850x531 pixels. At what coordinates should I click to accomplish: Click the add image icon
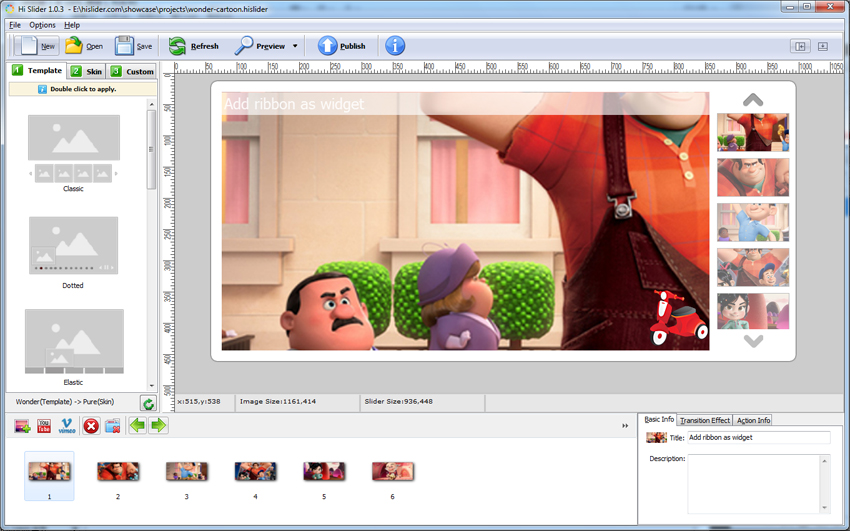22,426
